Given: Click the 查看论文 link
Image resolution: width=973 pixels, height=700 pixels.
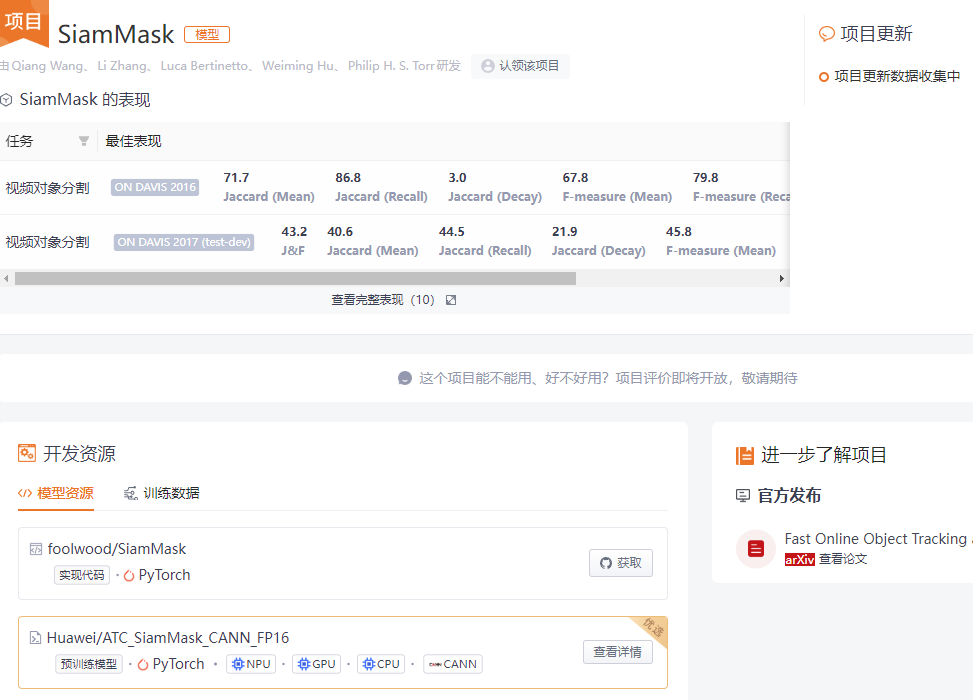Looking at the screenshot, I should pos(843,559).
